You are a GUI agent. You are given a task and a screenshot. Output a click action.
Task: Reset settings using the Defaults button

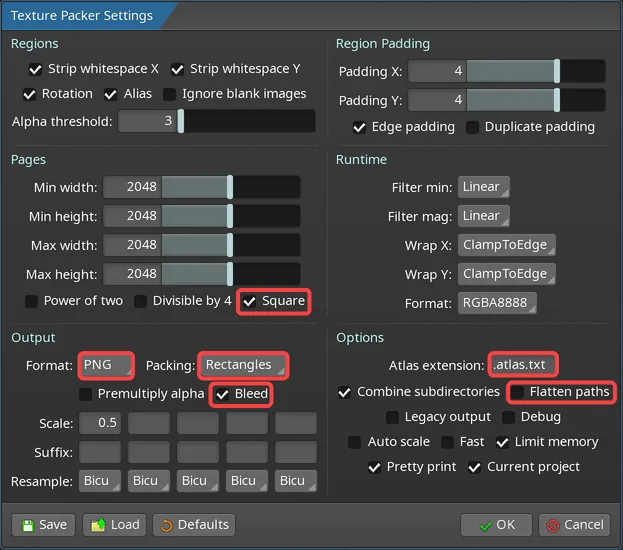pos(194,525)
